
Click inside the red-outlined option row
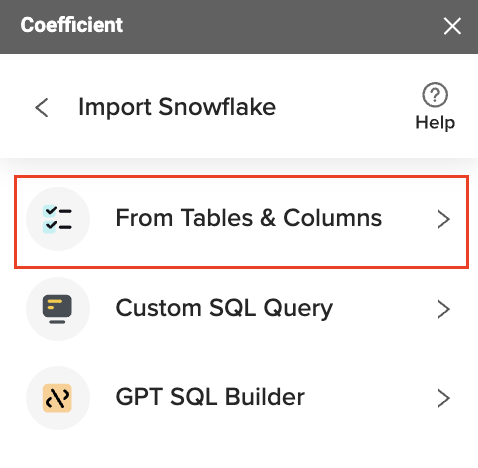[241, 222]
